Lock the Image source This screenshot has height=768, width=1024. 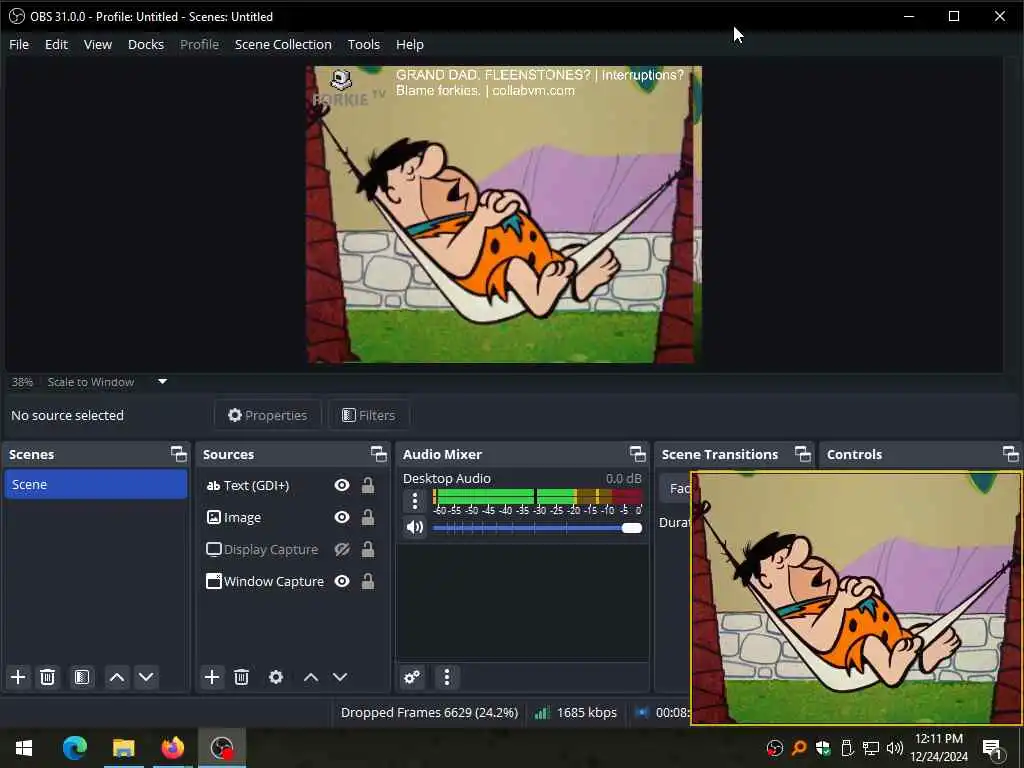[368, 517]
